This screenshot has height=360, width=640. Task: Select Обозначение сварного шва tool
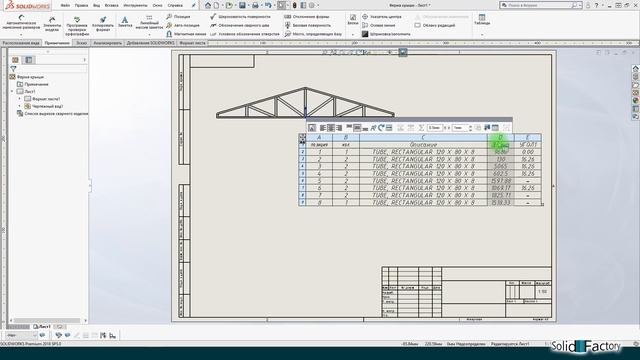[x=240, y=25]
